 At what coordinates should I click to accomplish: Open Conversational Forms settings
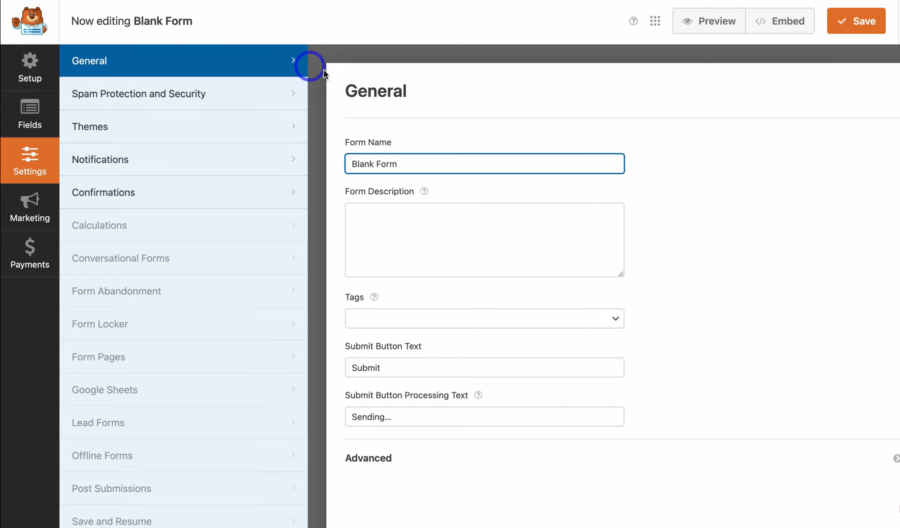(184, 258)
